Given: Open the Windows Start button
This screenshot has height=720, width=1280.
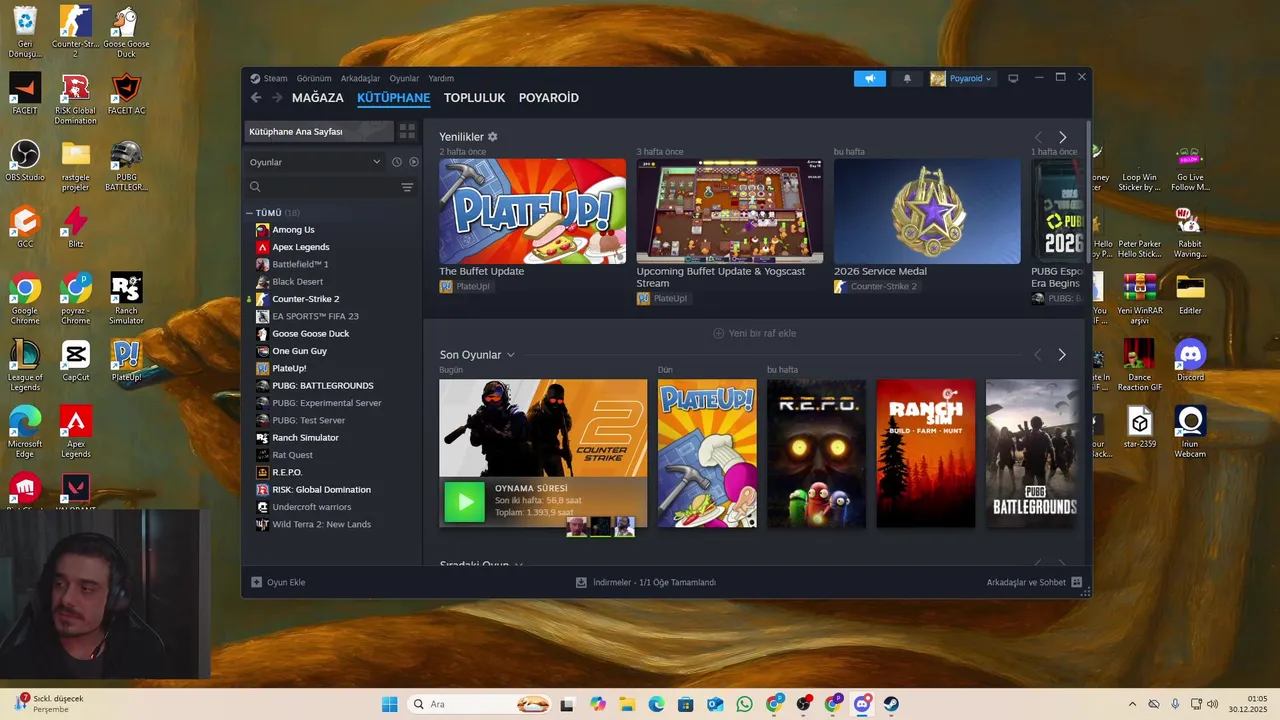Looking at the screenshot, I should 389,704.
